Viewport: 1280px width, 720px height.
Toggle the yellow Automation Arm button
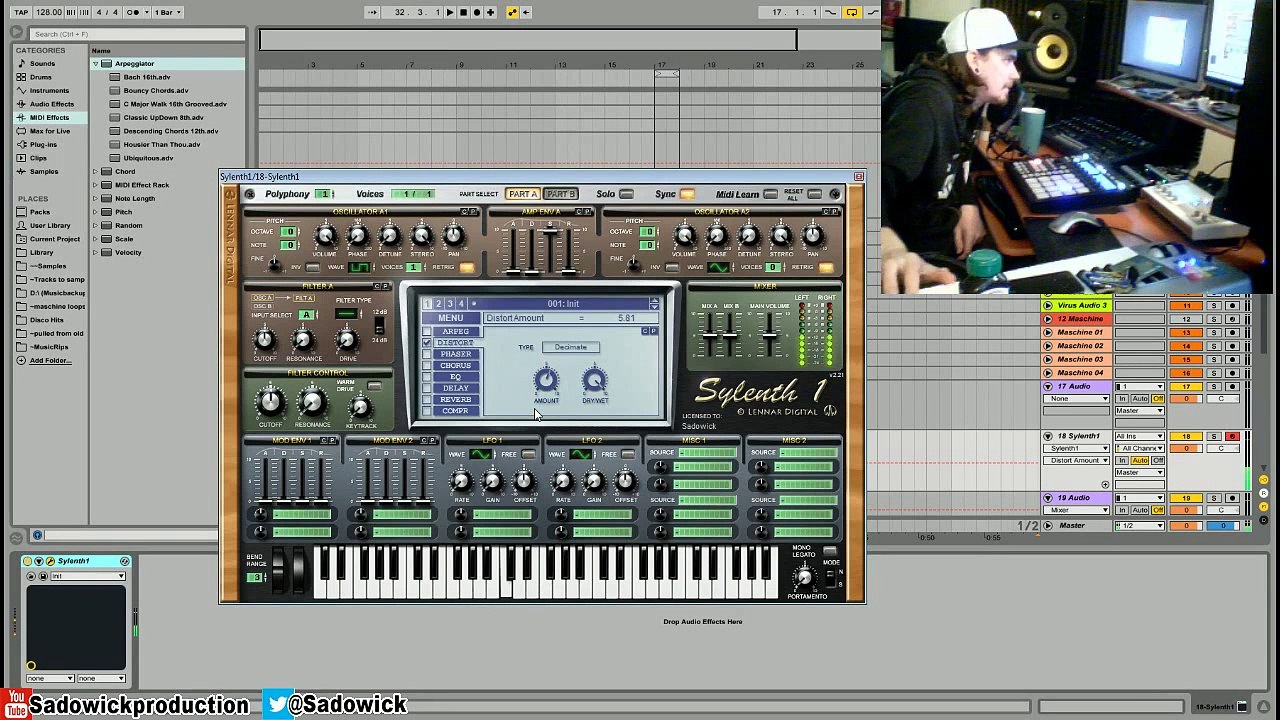tap(512, 12)
